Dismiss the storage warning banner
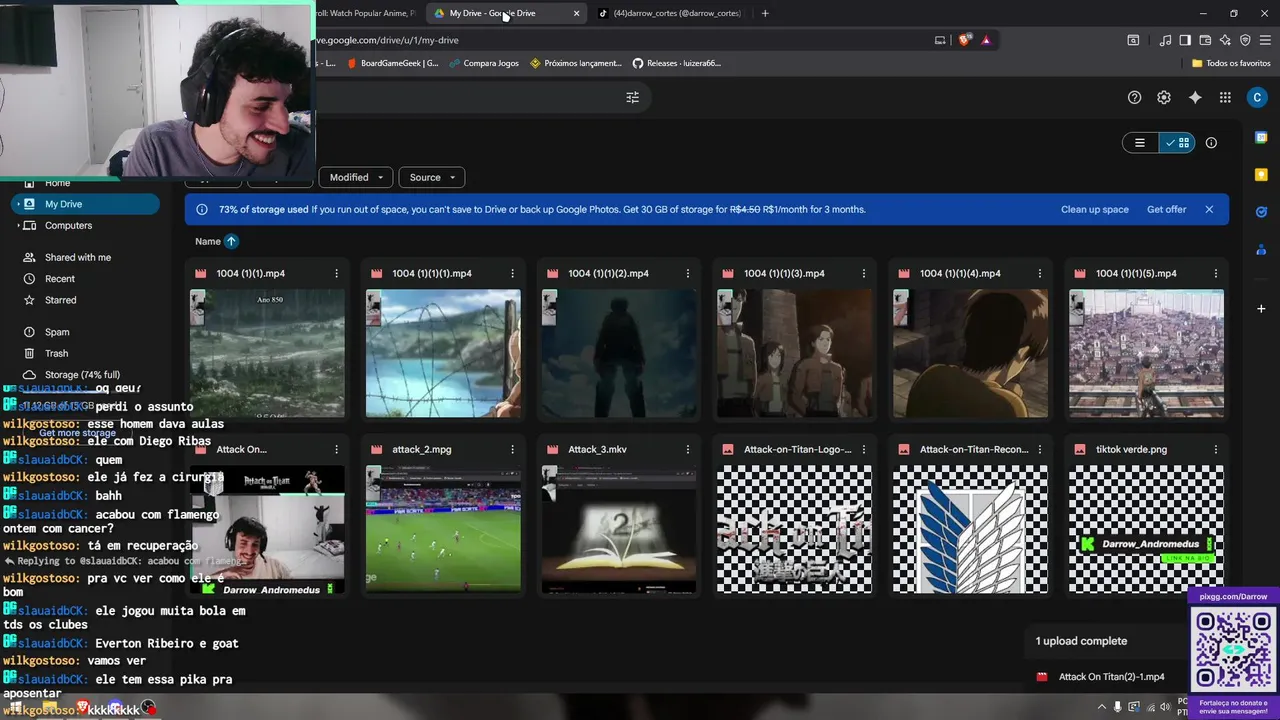The height and width of the screenshot is (720, 1280). (1209, 209)
